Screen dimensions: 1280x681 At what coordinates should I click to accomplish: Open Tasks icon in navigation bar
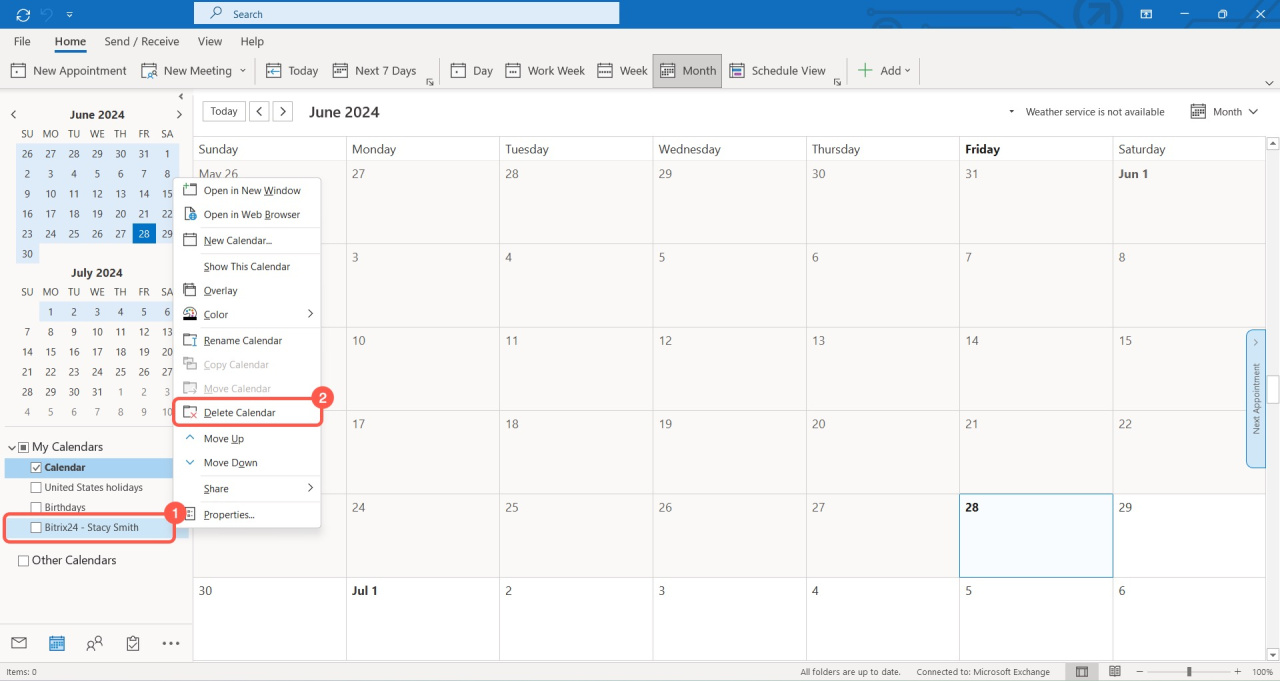[x=133, y=643]
